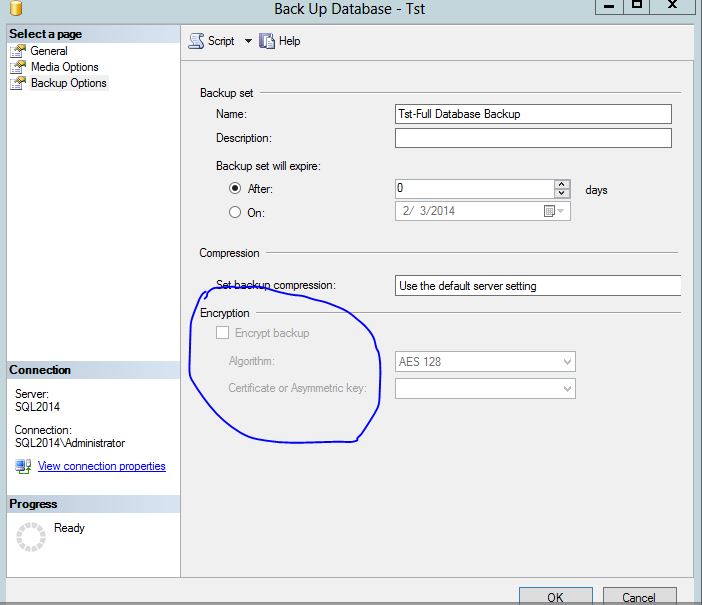Click the backup set Description field

[532, 138]
